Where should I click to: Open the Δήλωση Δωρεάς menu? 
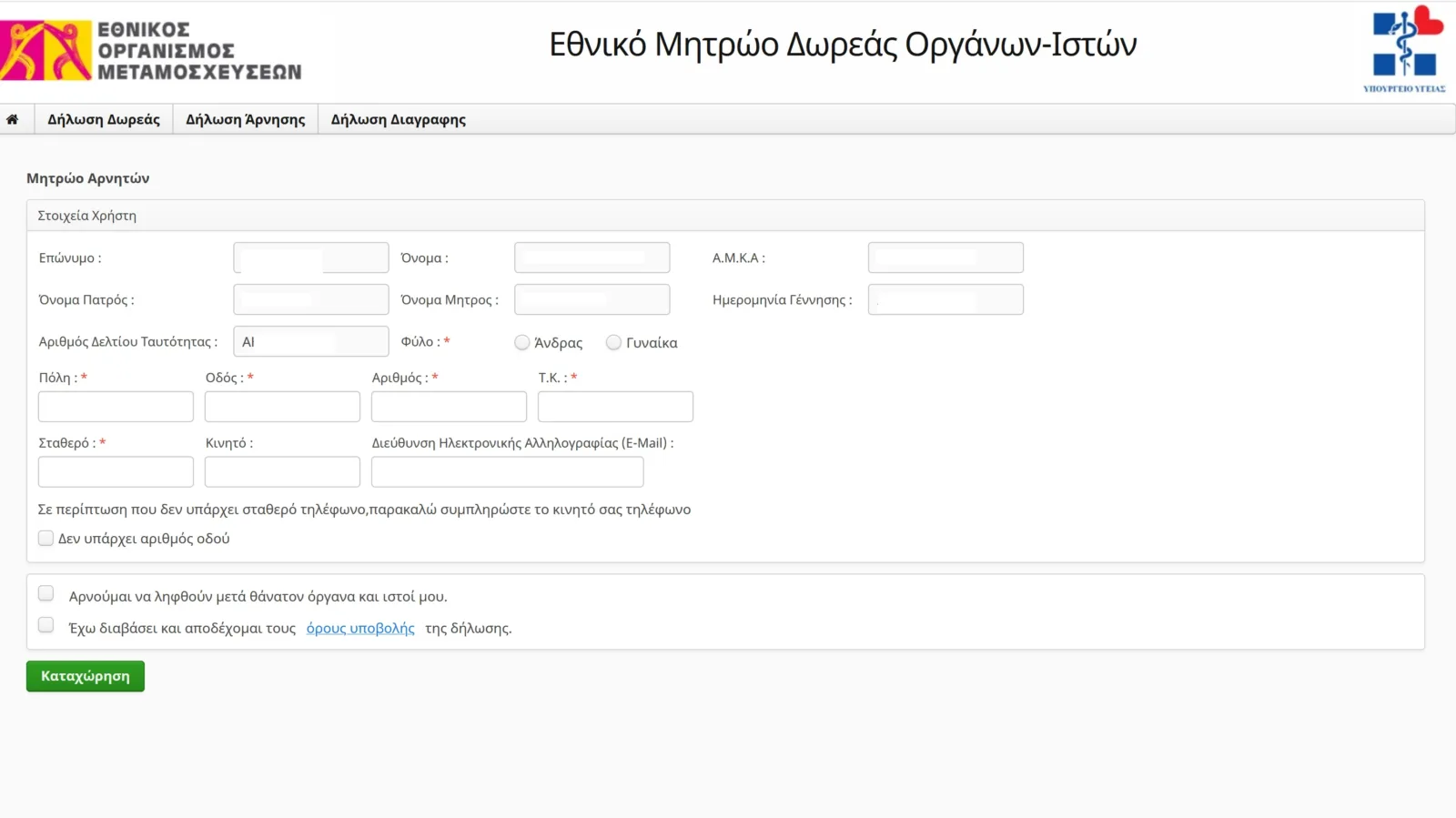click(x=104, y=119)
